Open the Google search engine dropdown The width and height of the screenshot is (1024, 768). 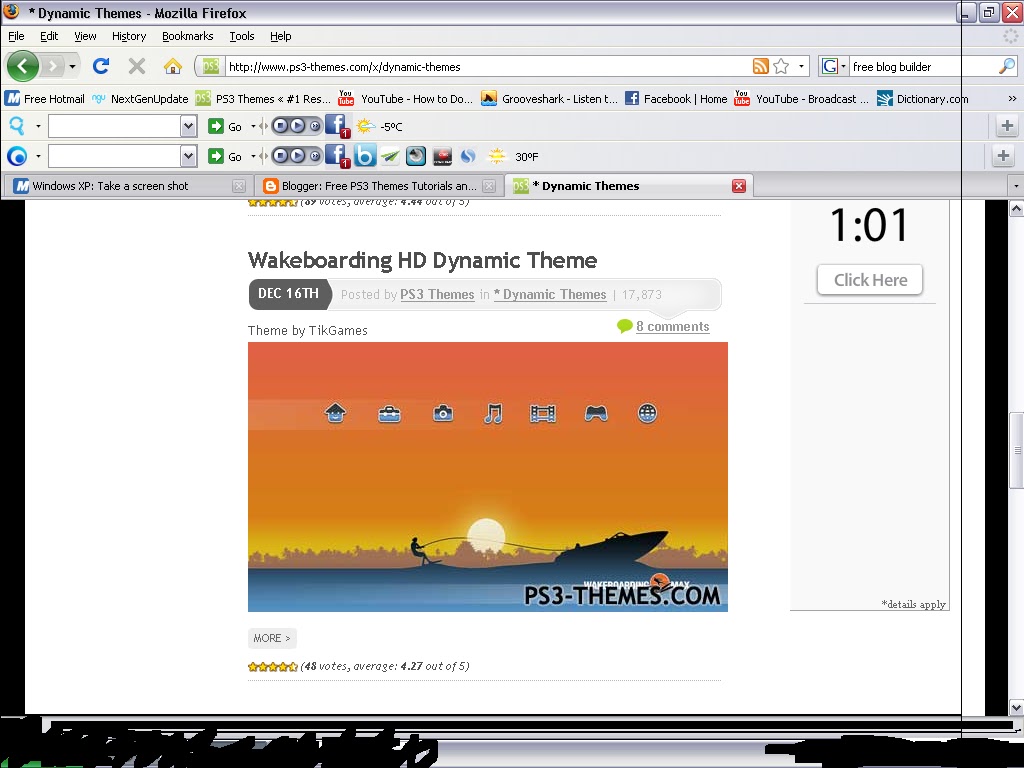[x=843, y=66]
